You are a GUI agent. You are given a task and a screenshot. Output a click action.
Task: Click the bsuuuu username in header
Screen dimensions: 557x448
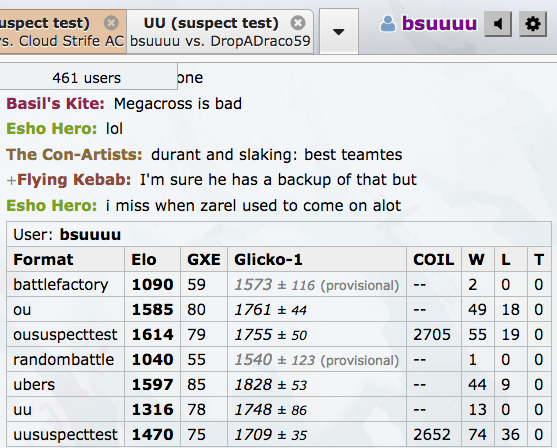[x=439, y=23]
